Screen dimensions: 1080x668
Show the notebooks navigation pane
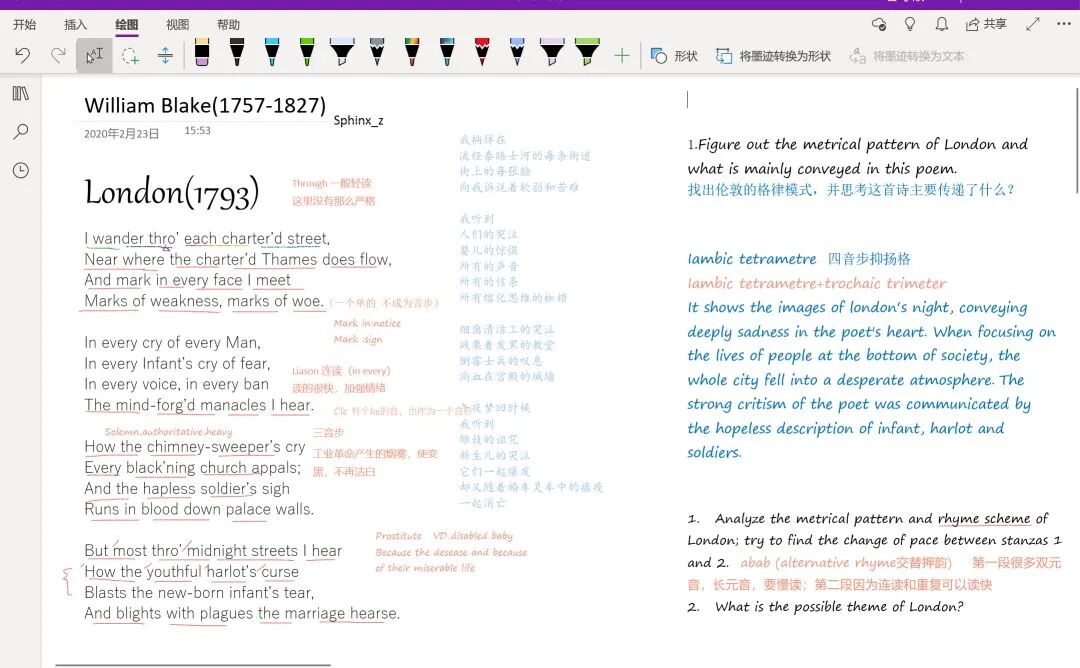(21, 94)
